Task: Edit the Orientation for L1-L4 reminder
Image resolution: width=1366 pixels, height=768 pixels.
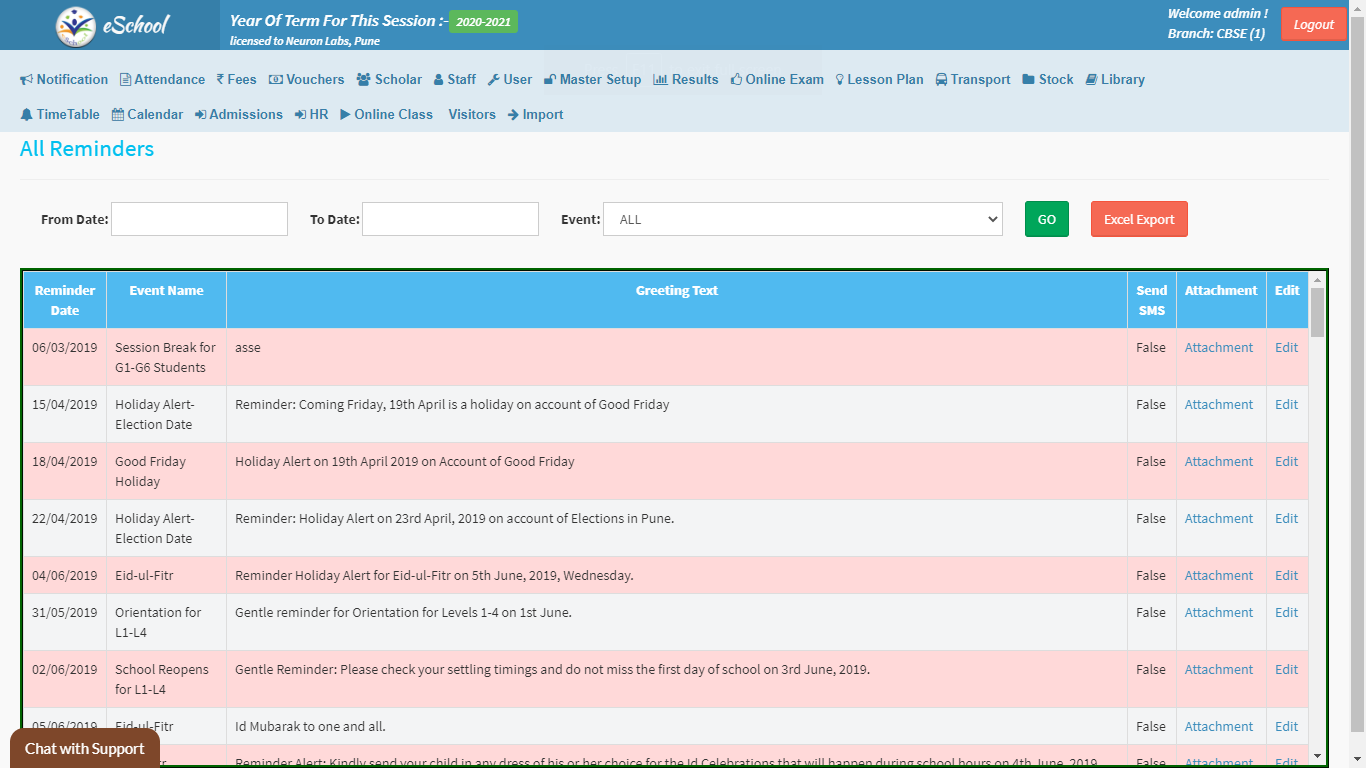Action: click(1286, 613)
